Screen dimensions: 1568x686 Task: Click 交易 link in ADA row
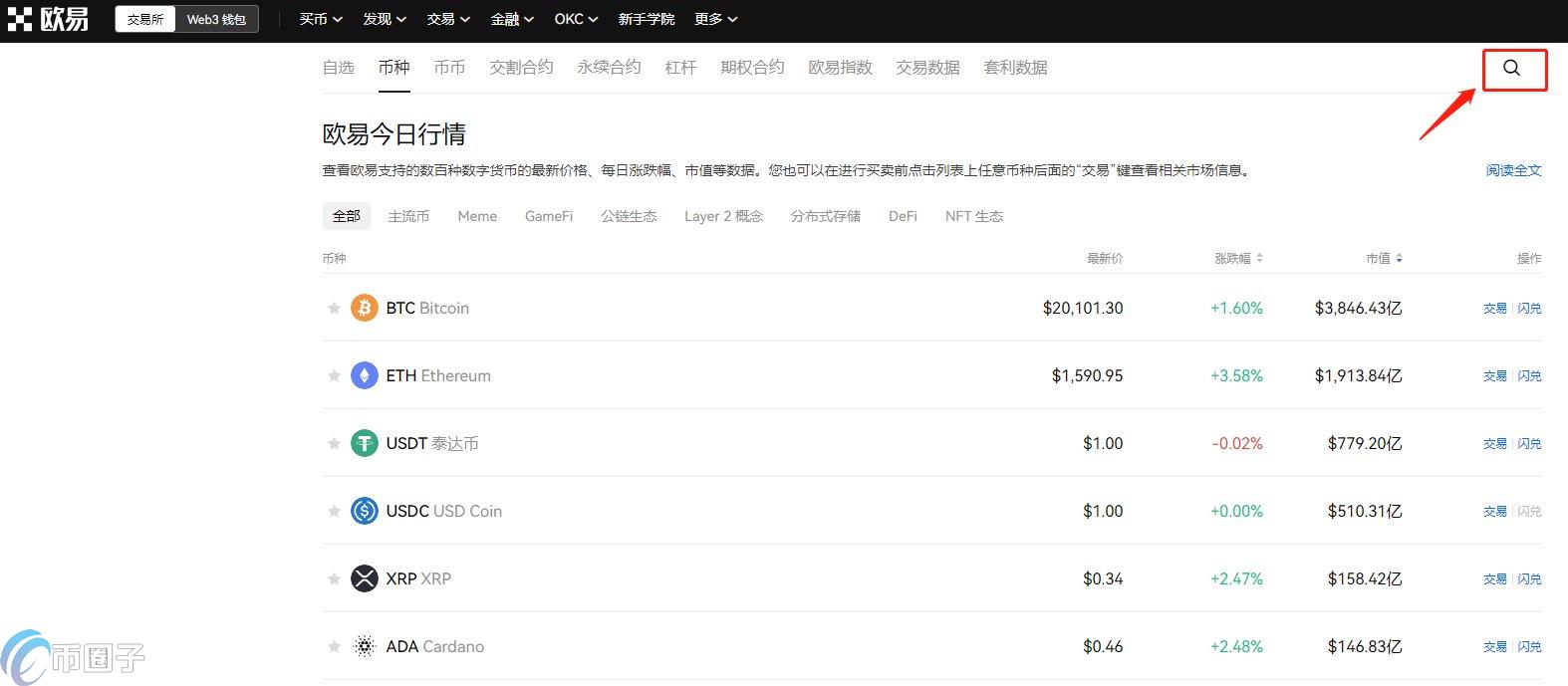tap(1495, 647)
